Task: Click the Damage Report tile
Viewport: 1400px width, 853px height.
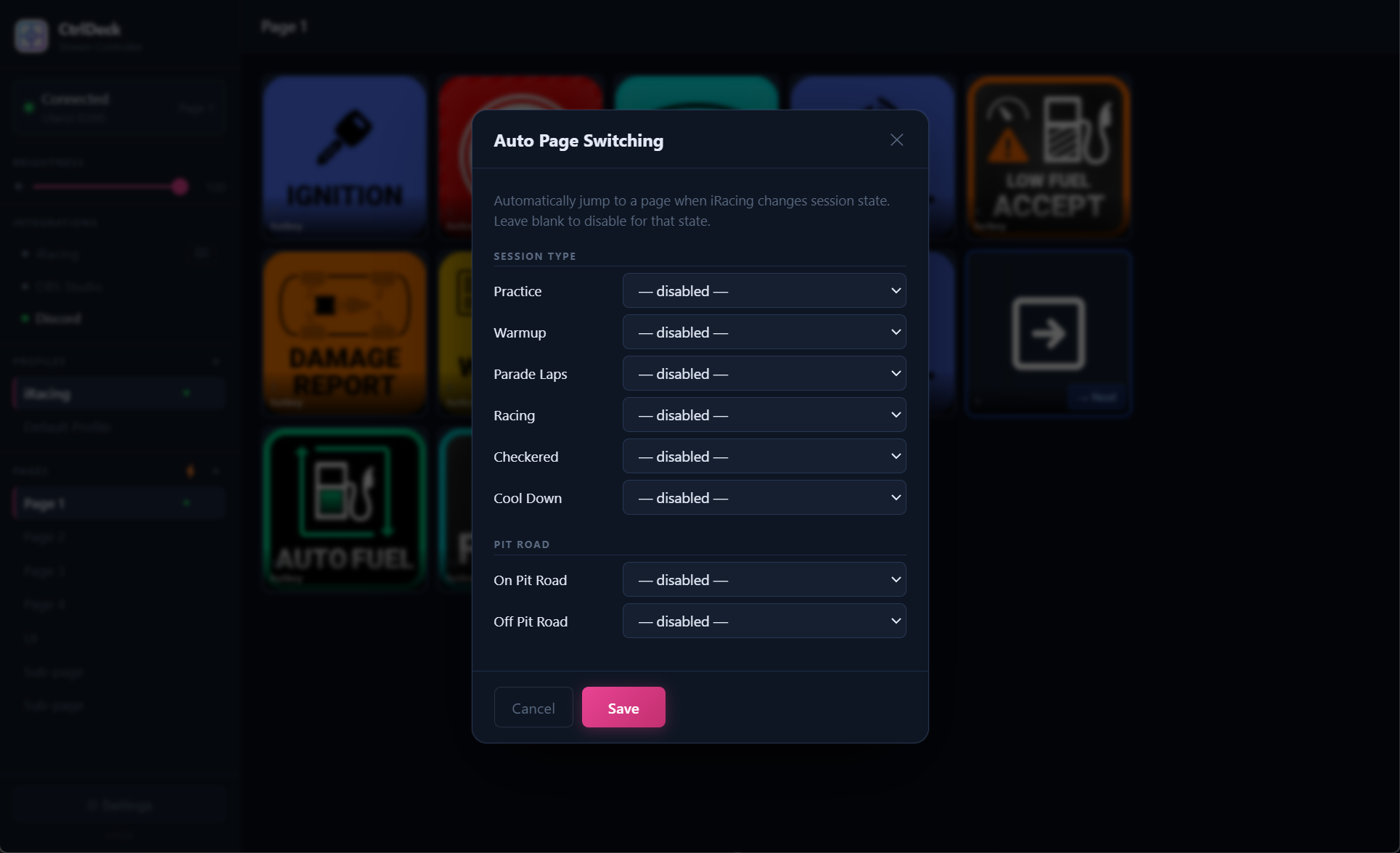Action: (345, 332)
